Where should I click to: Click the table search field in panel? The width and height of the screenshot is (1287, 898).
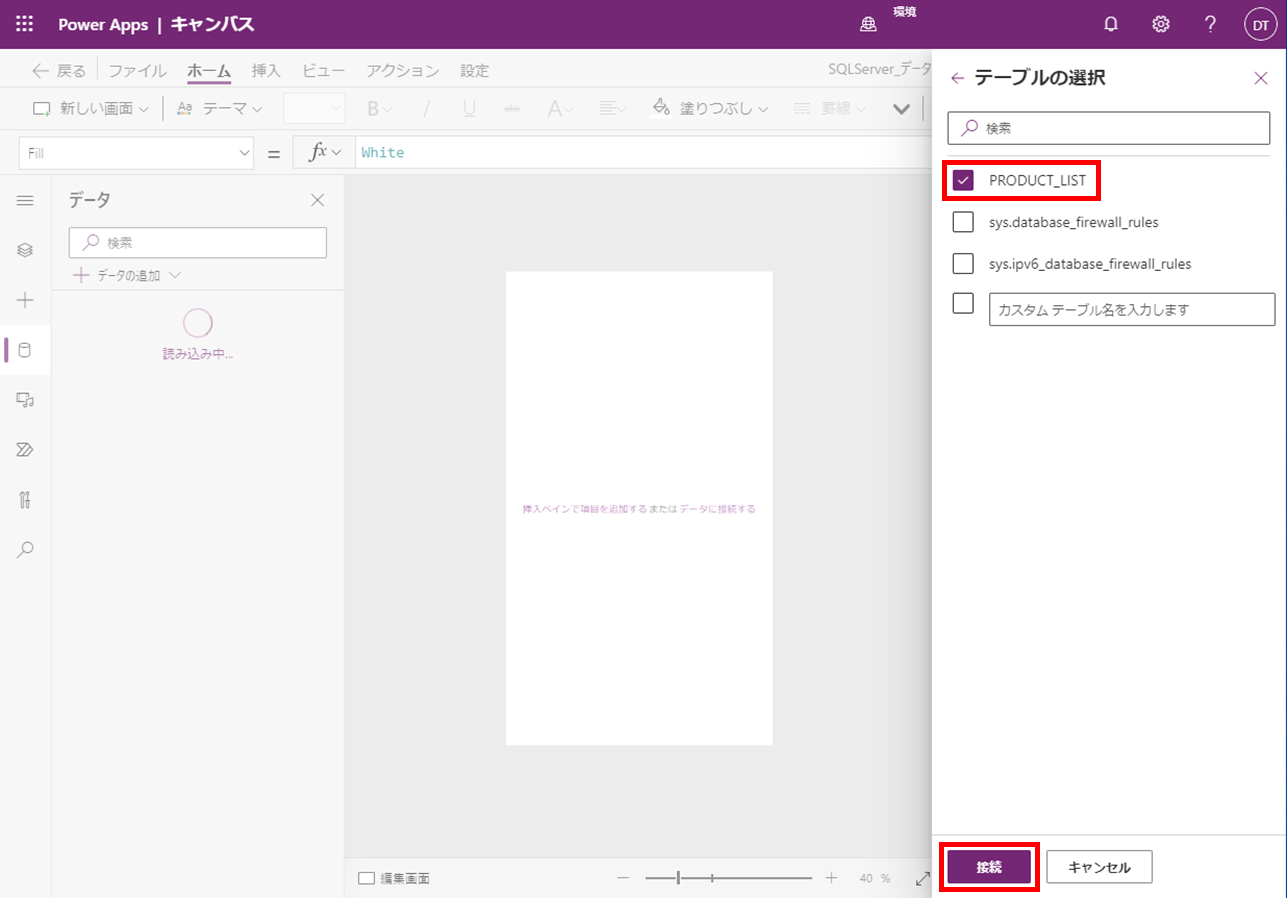point(1108,128)
